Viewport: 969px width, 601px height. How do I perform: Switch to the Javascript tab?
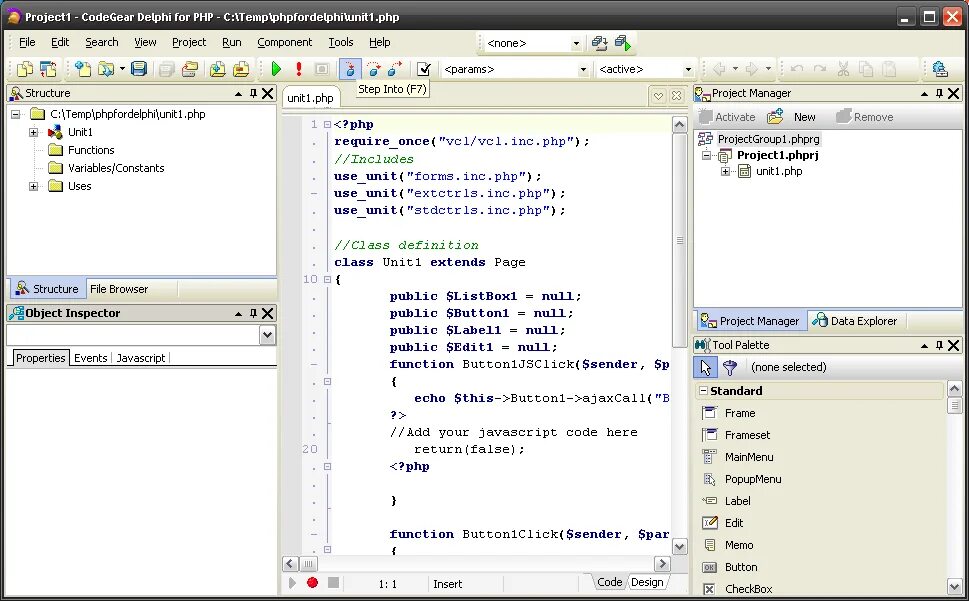click(140, 358)
